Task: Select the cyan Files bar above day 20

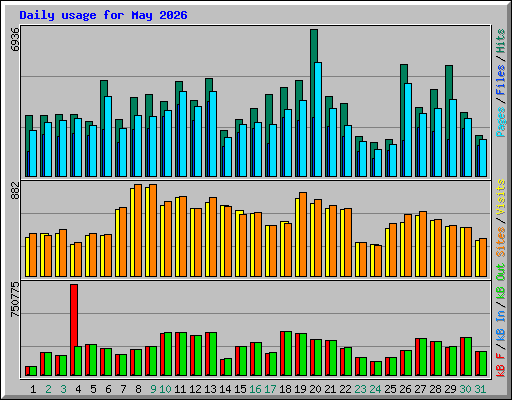Action: tap(318, 119)
